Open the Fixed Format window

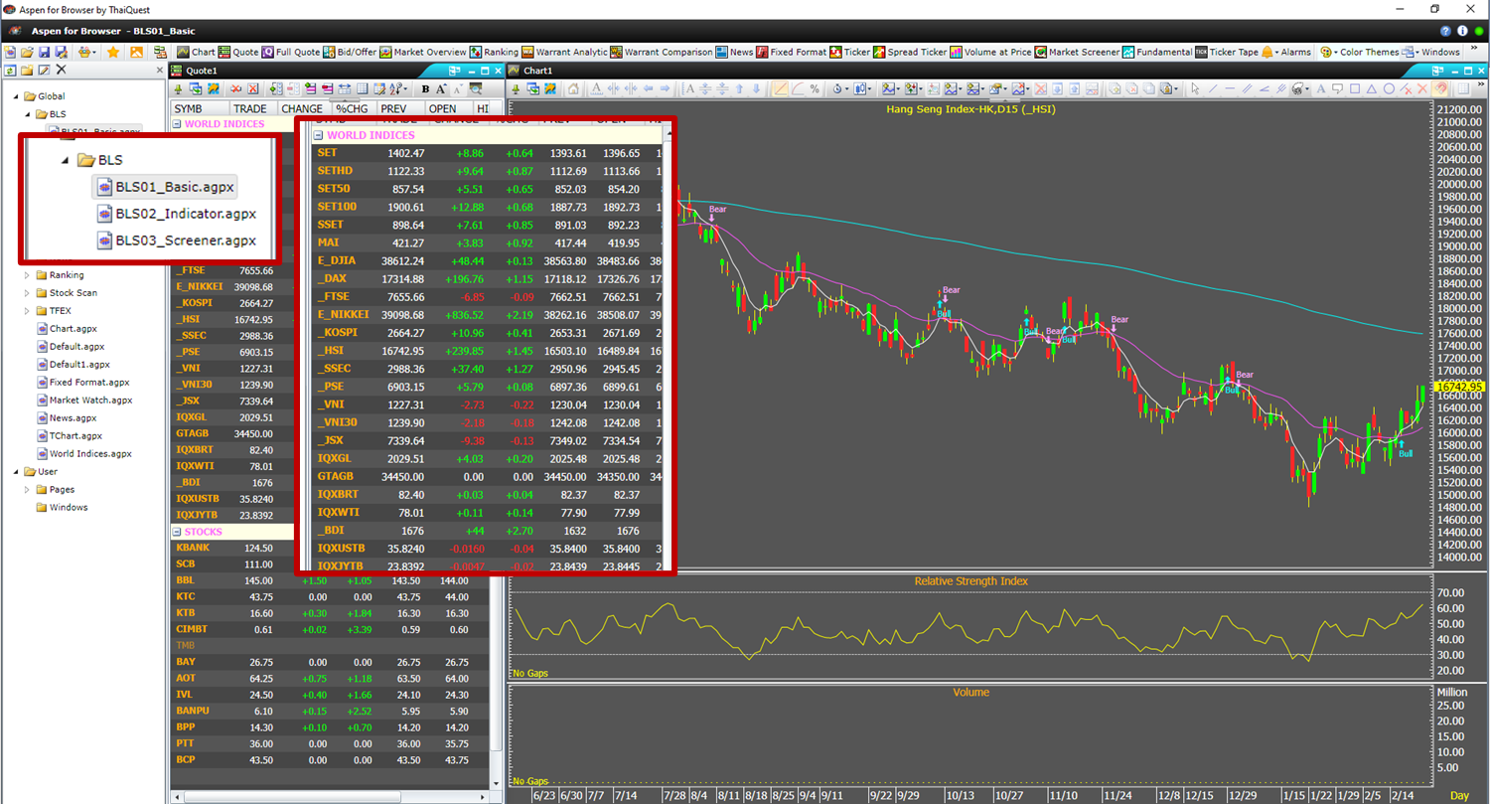click(792, 52)
